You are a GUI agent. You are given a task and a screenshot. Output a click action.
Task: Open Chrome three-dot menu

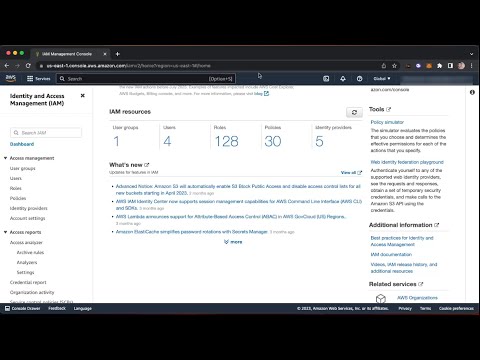point(472,66)
